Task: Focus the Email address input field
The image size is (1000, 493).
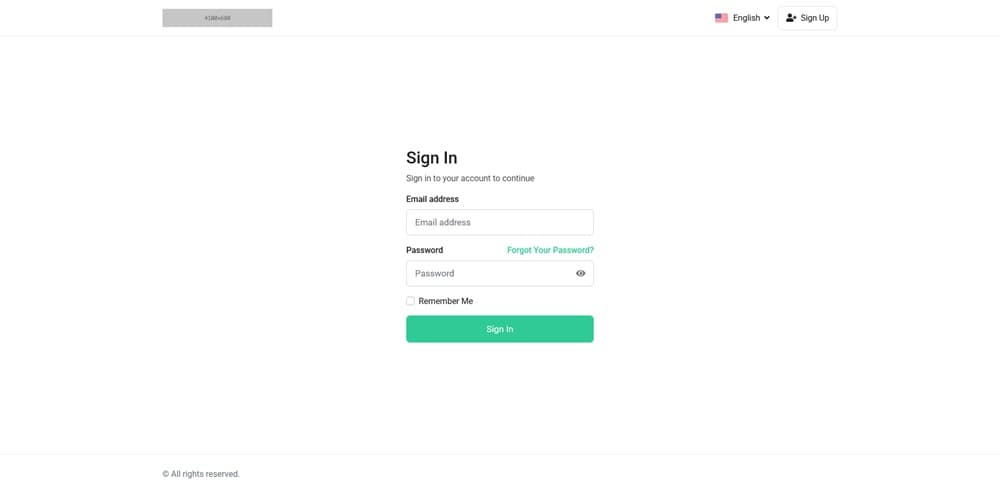Action: coord(499,222)
